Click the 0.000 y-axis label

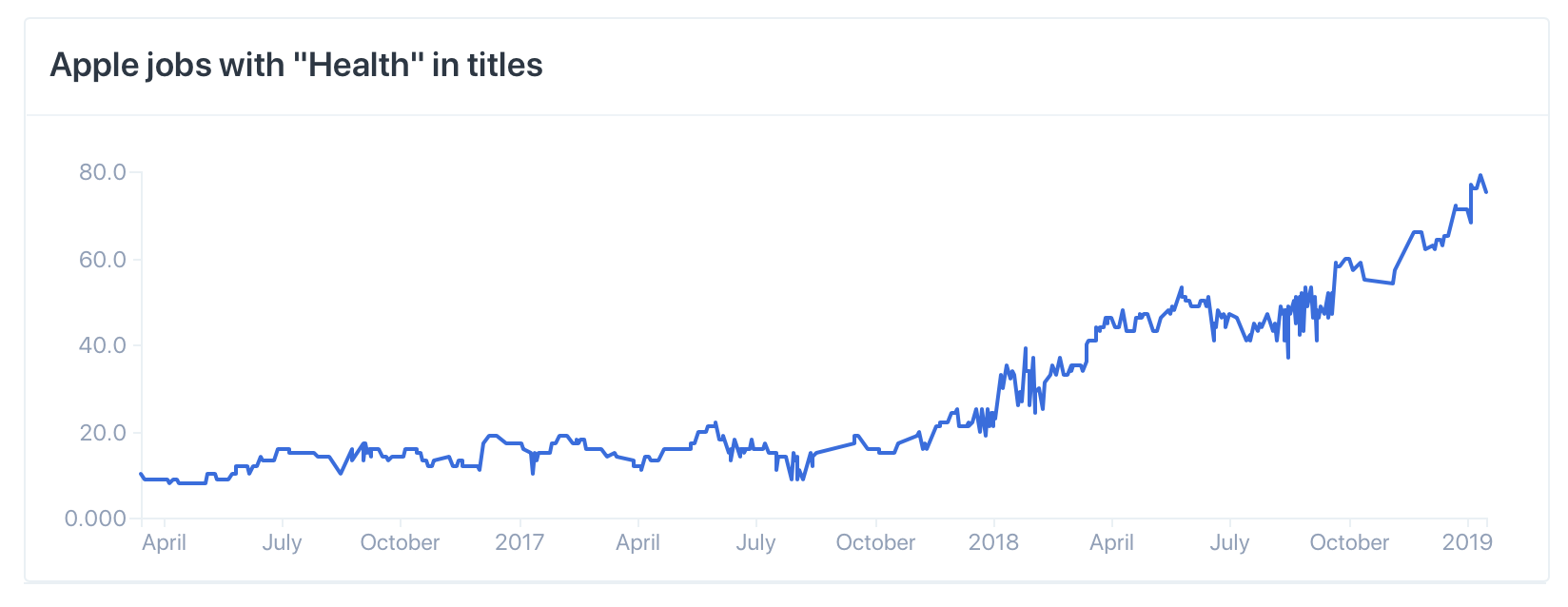click(x=95, y=519)
